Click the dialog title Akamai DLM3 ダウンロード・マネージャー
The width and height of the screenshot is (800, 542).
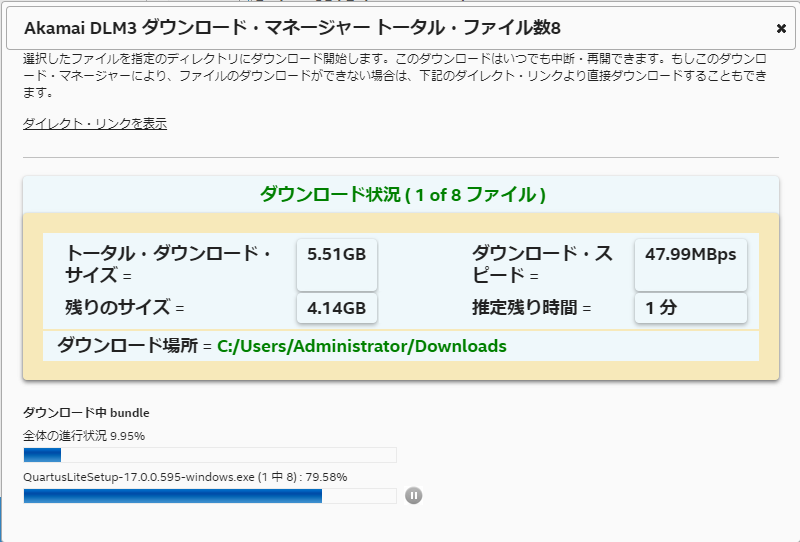[x=197, y=28]
